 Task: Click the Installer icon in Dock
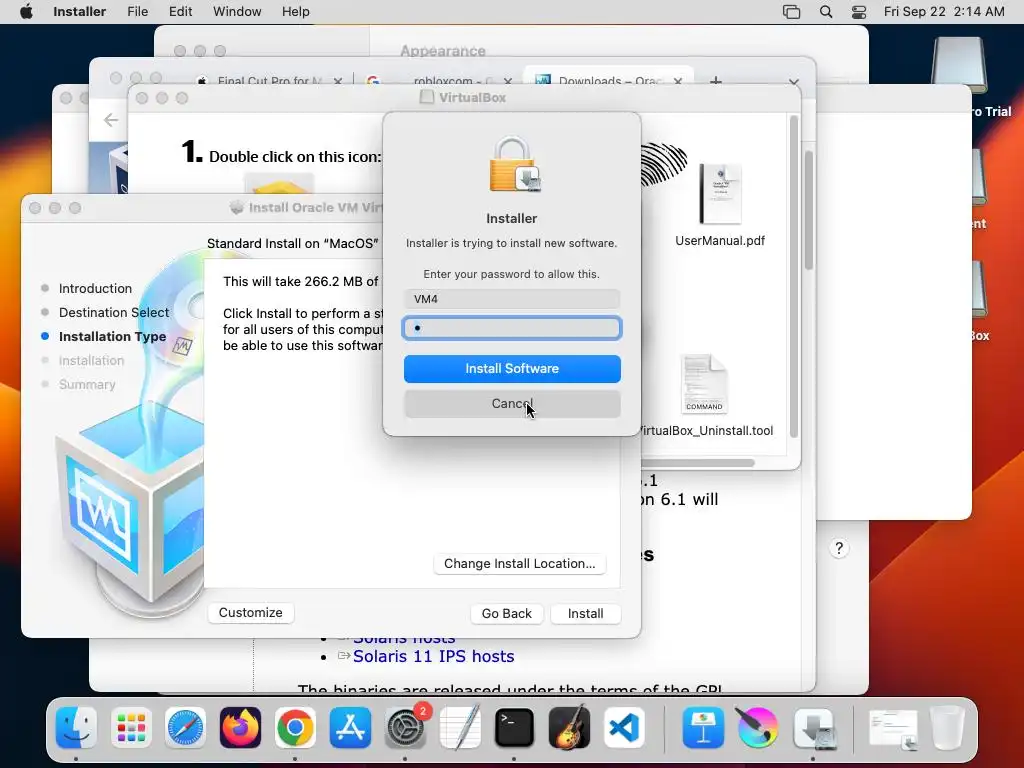(814, 728)
